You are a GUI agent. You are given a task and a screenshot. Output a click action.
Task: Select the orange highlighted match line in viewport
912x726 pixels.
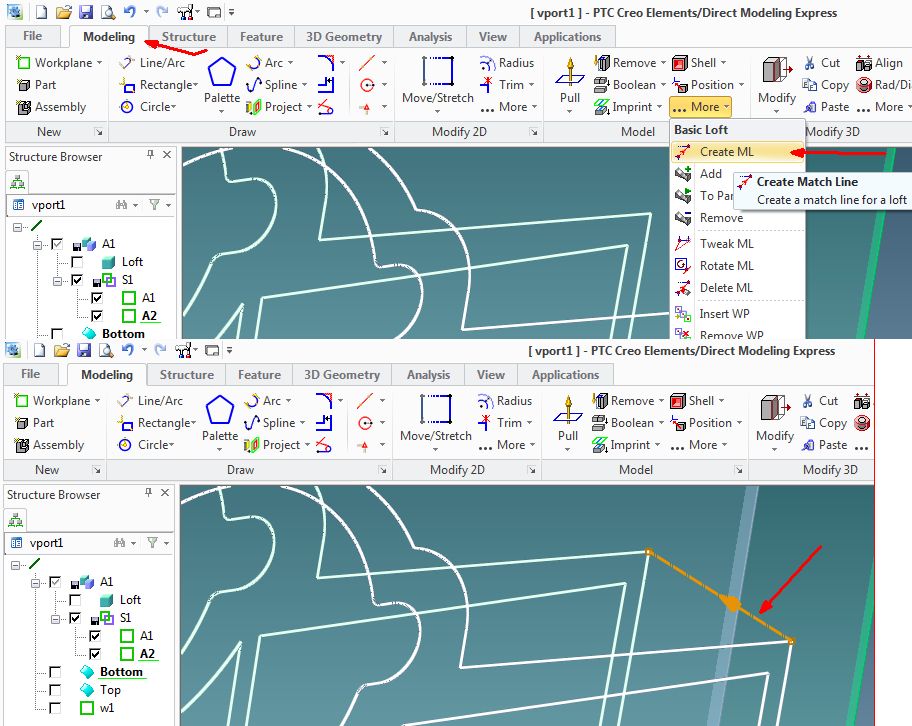click(x=720, y=596)
